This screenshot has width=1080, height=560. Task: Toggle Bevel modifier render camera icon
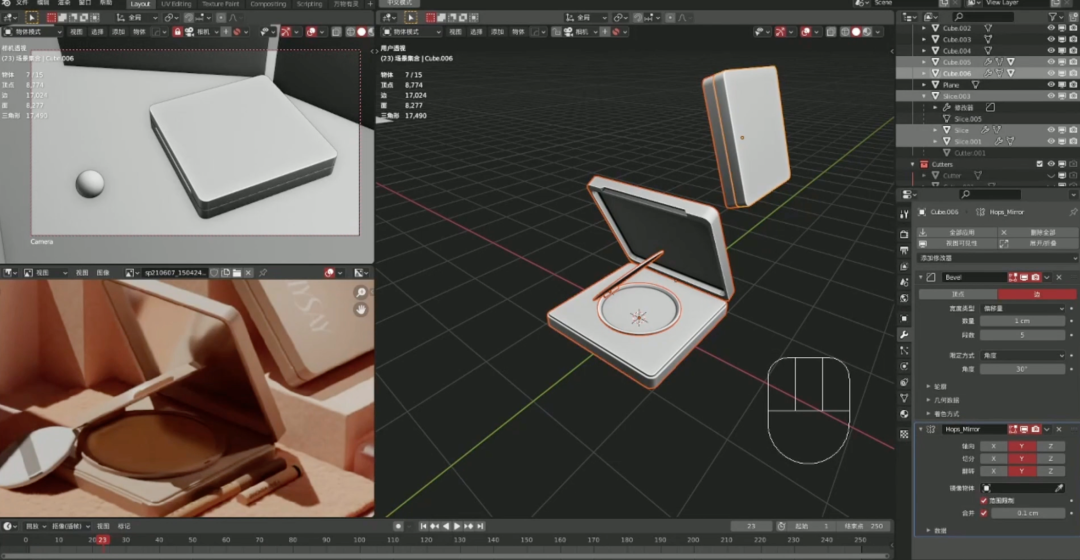click(x=1035, y=277)
